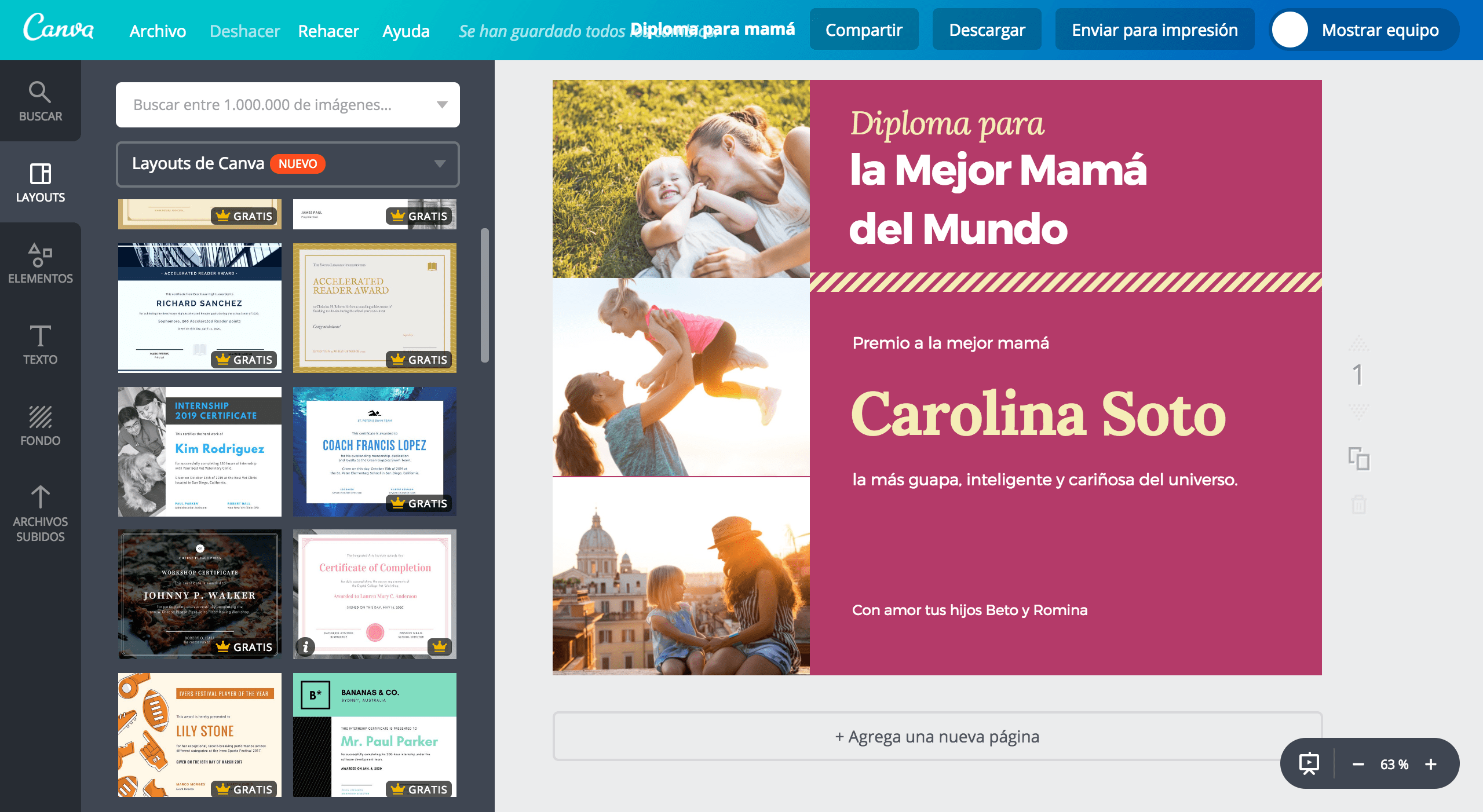Select la Mejor Mamá title text
The image size is (1483, 812).
(998, 170)
